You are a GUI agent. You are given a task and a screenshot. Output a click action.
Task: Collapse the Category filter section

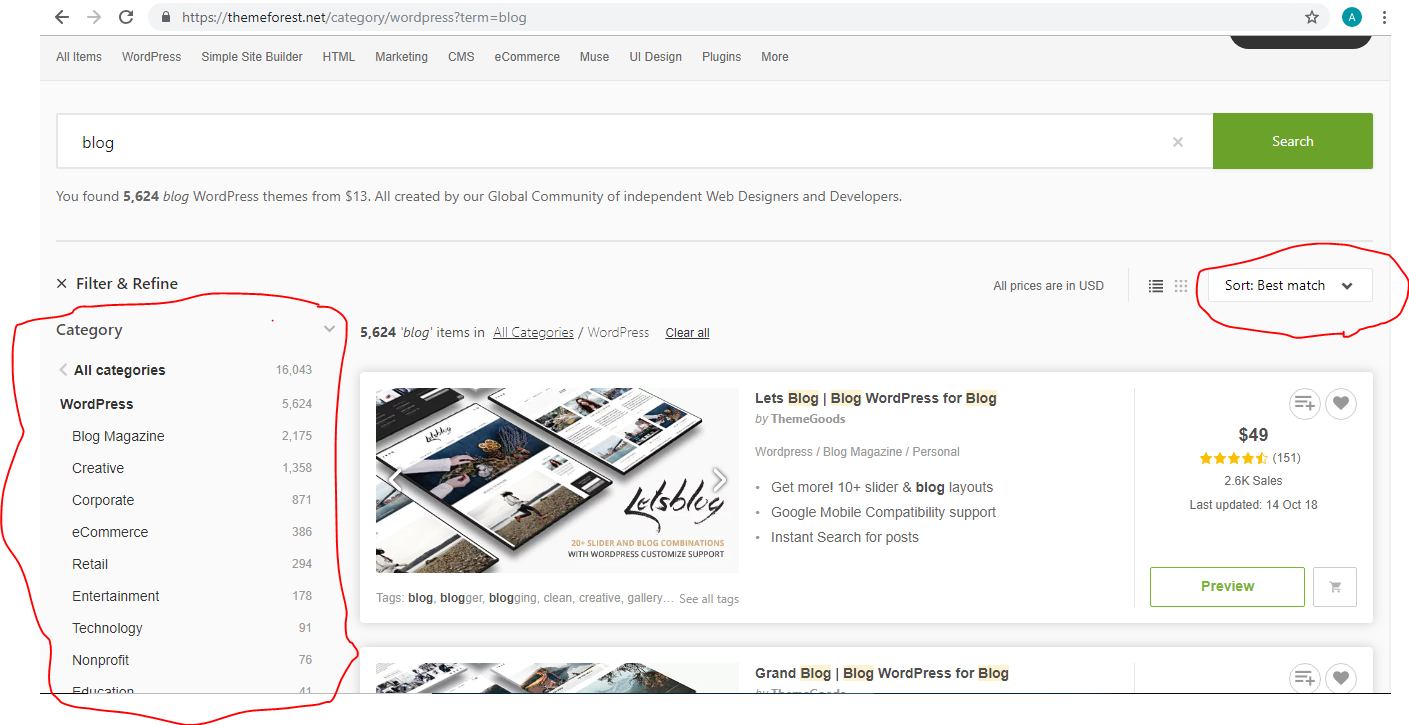point(329,330)
